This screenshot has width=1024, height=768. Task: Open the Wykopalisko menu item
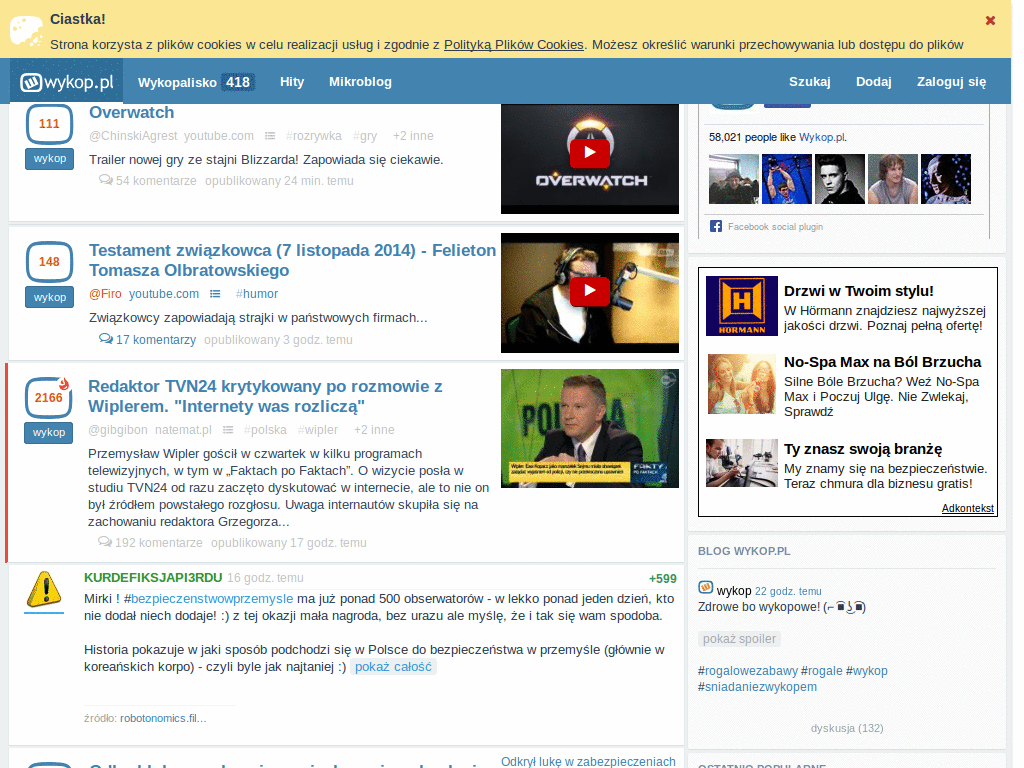click(x=196, y=82)
